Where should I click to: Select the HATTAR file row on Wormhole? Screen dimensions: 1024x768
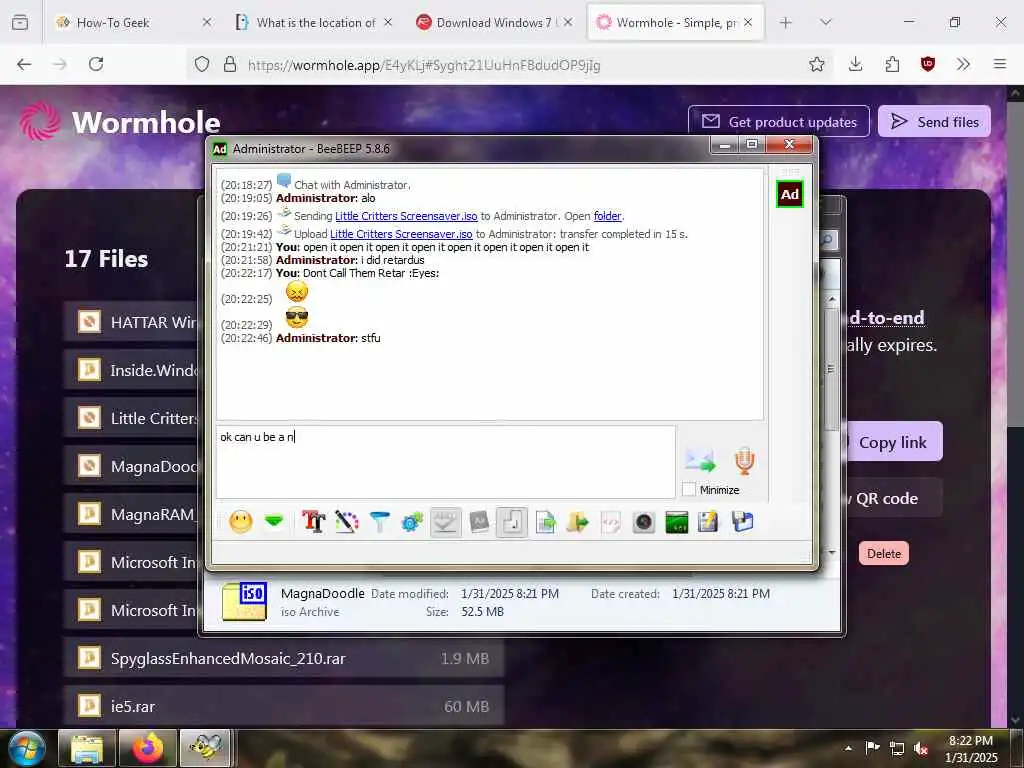pyautogui.click(x=131, y=322)
